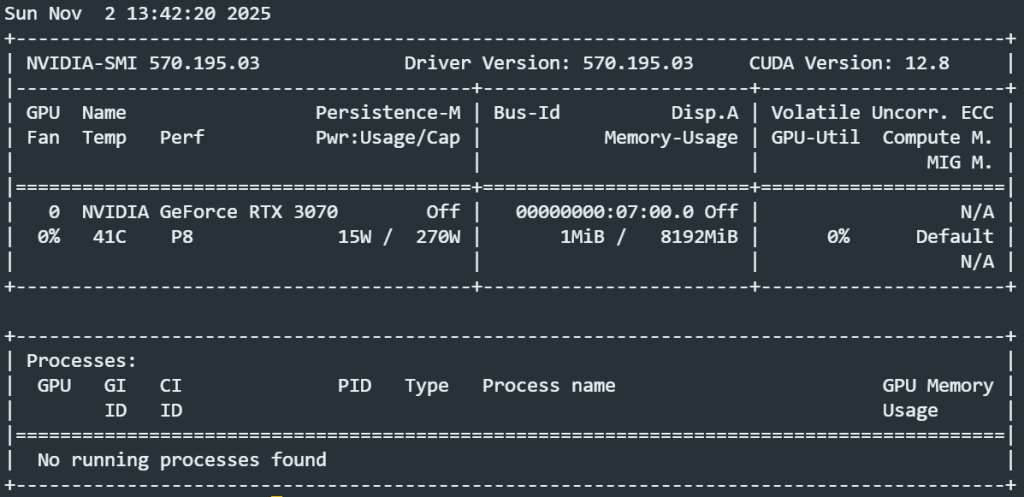Click the 1MiB memory used value
The width and height of the screenshot is (1024, 497).
[582, 237]
